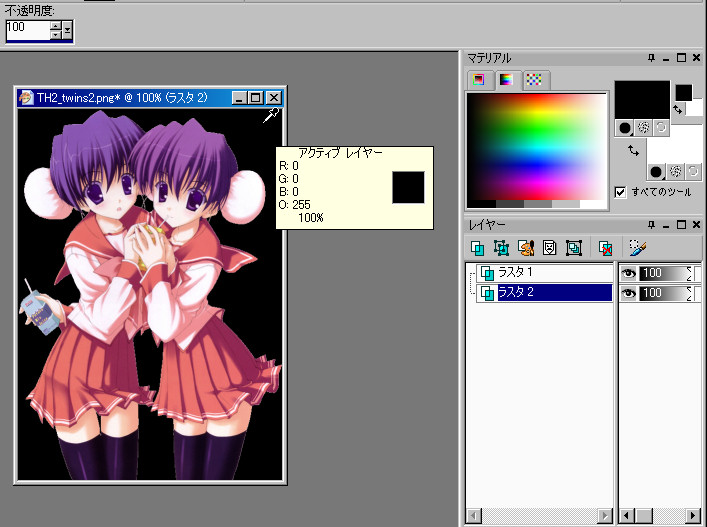Click raster layer icon beside ラスタ 2

pos(487,293)
